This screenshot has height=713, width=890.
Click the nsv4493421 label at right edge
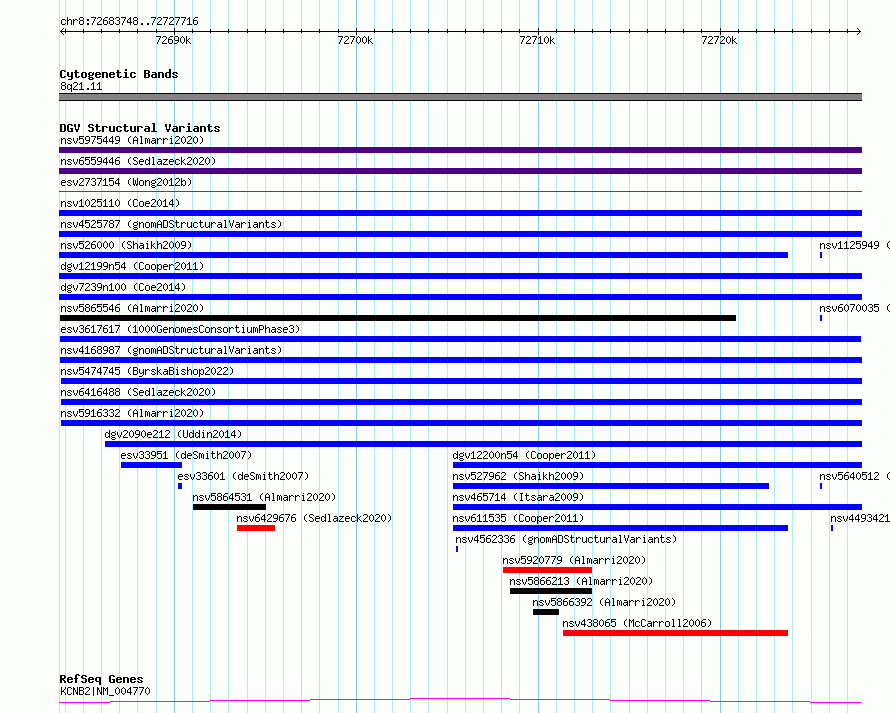pyautogui.click(x=860, y=518)
